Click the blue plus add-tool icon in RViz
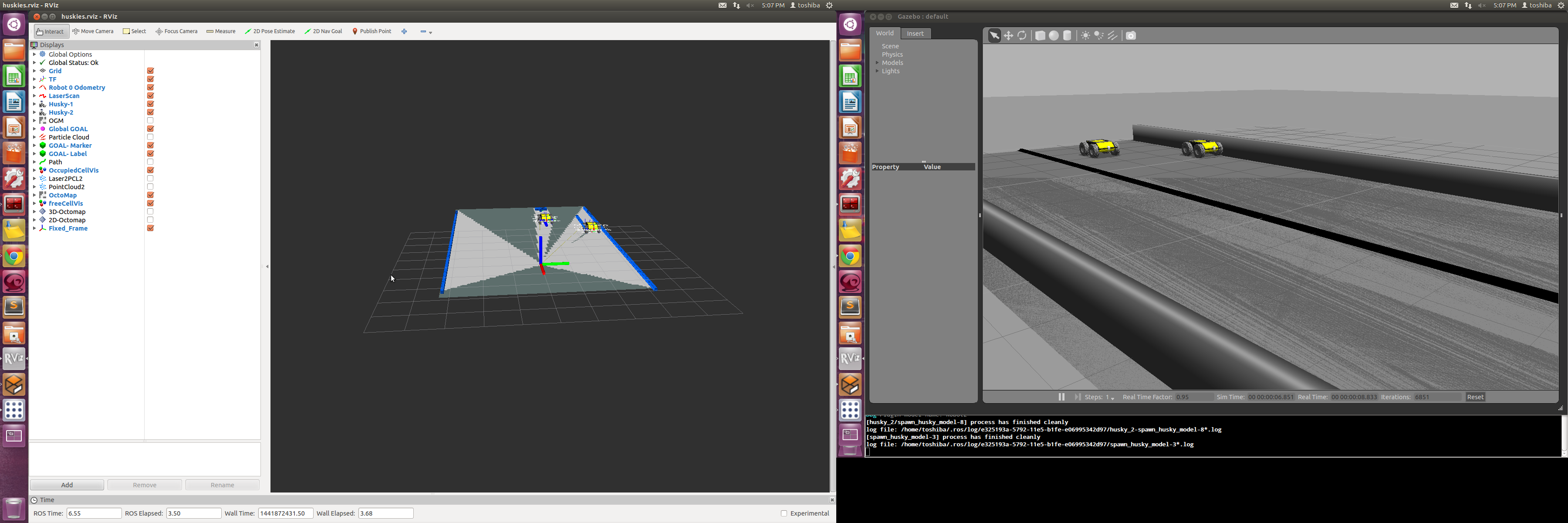 (x=404, y=32)
